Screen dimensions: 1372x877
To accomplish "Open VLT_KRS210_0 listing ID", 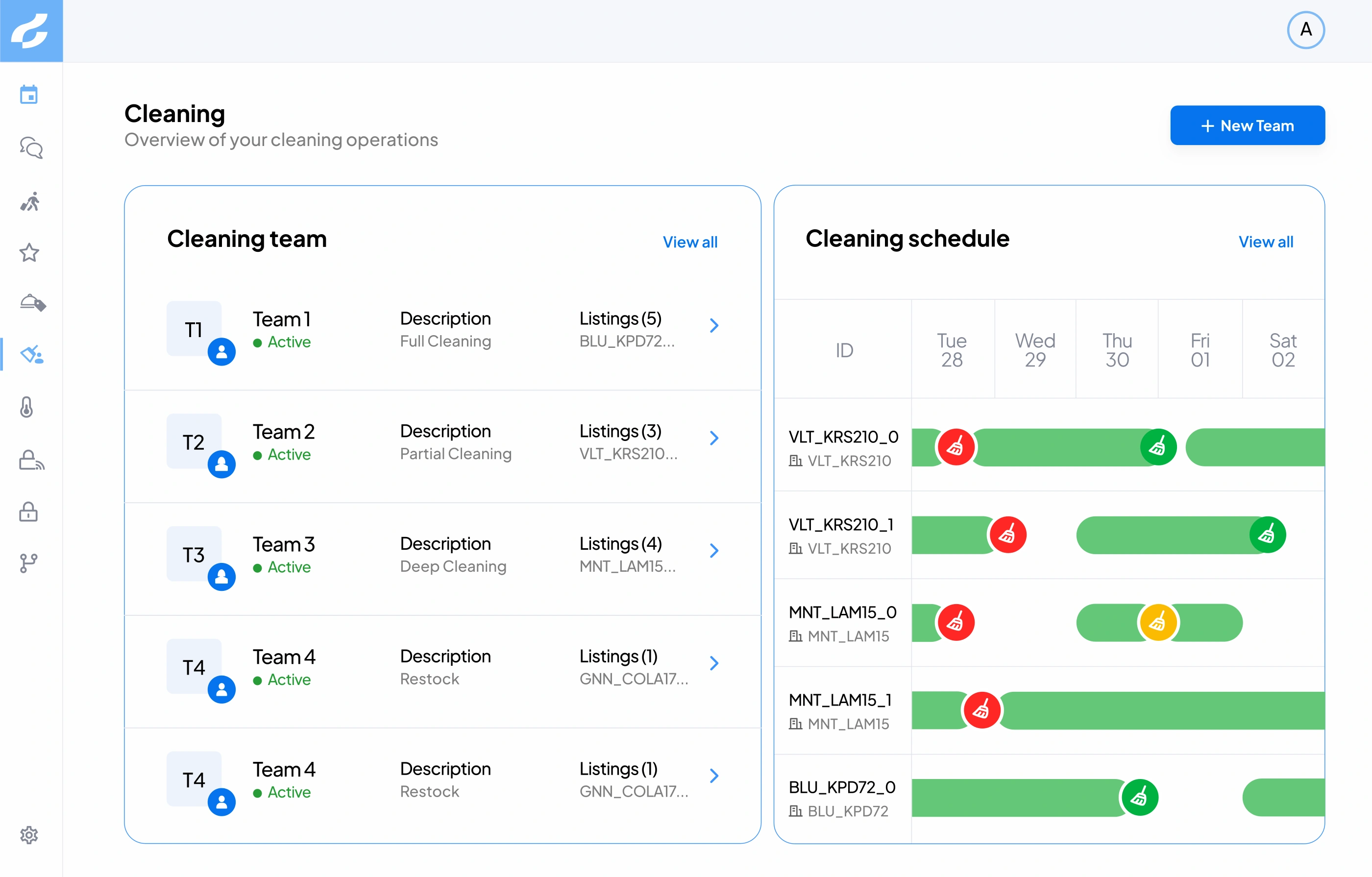I will pos(843,437).
